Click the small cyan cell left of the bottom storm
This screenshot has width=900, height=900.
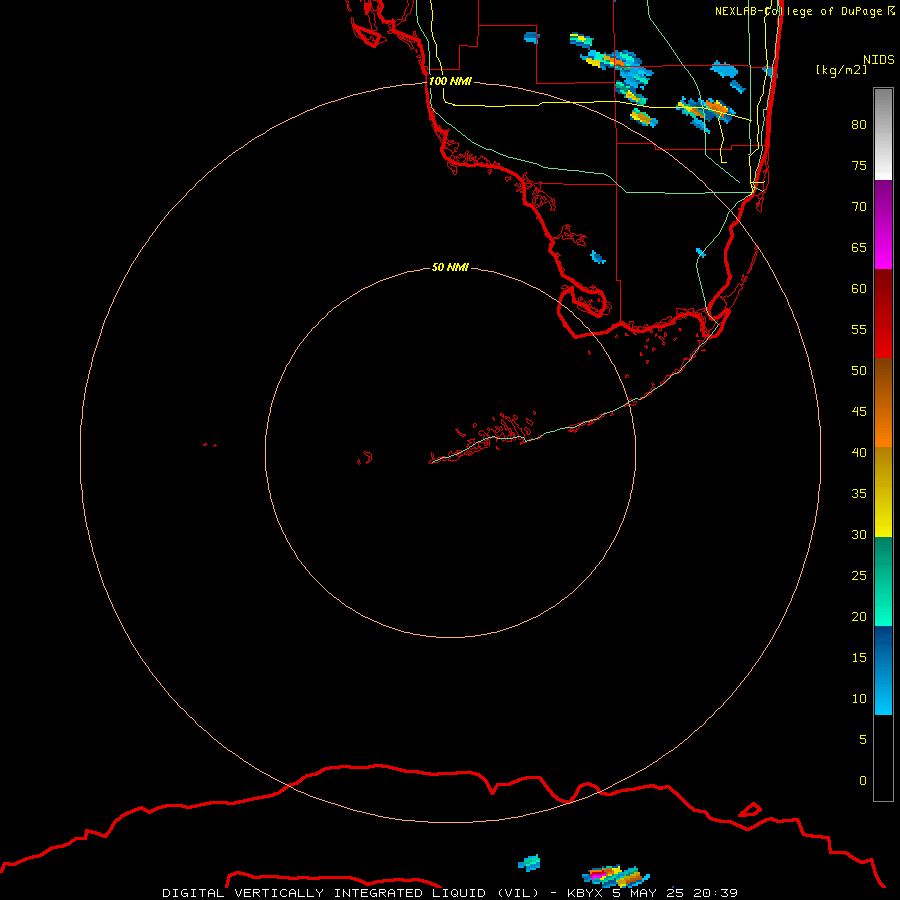[529, 863]
